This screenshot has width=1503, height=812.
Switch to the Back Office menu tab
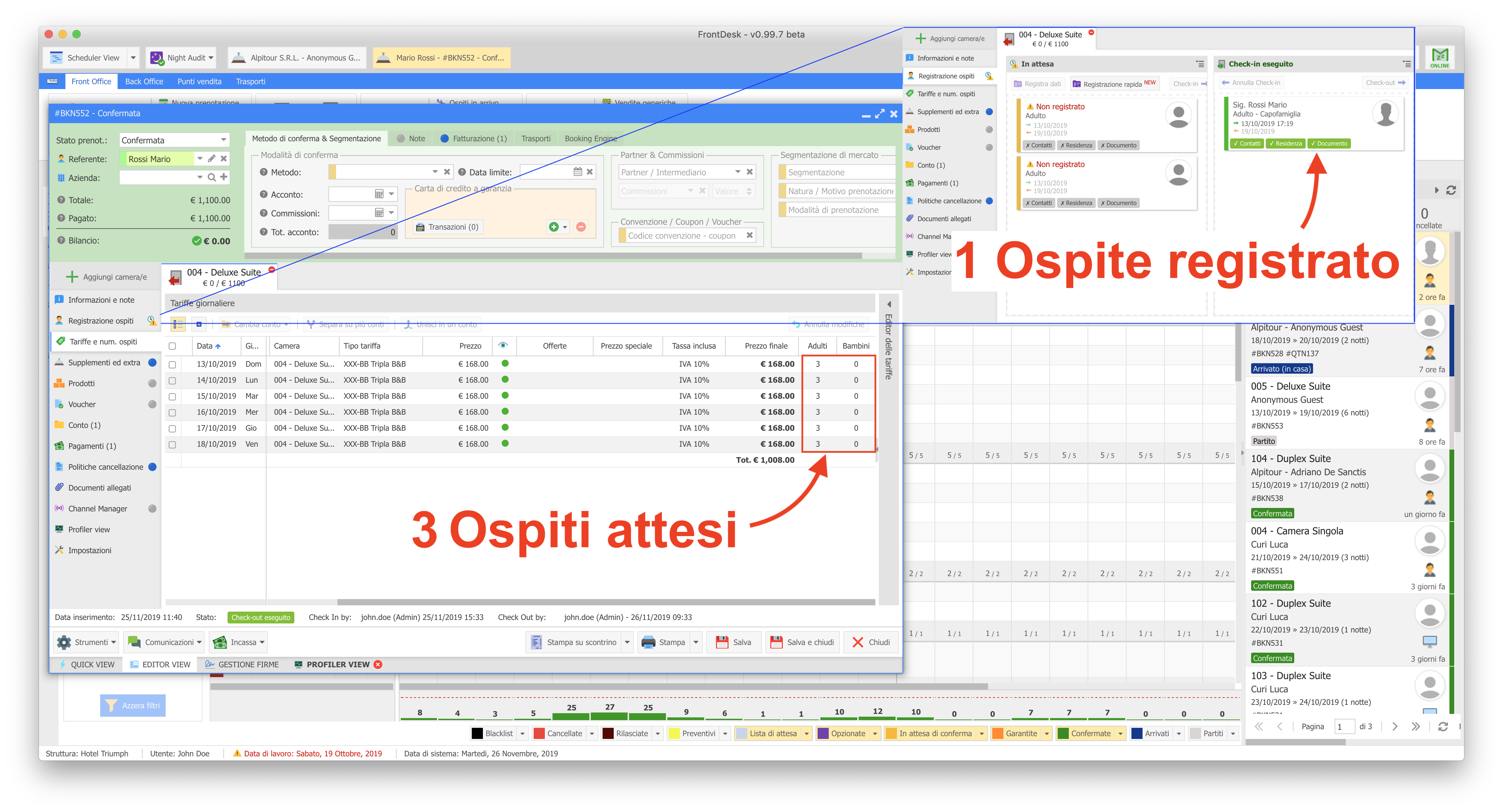point(144,82)
